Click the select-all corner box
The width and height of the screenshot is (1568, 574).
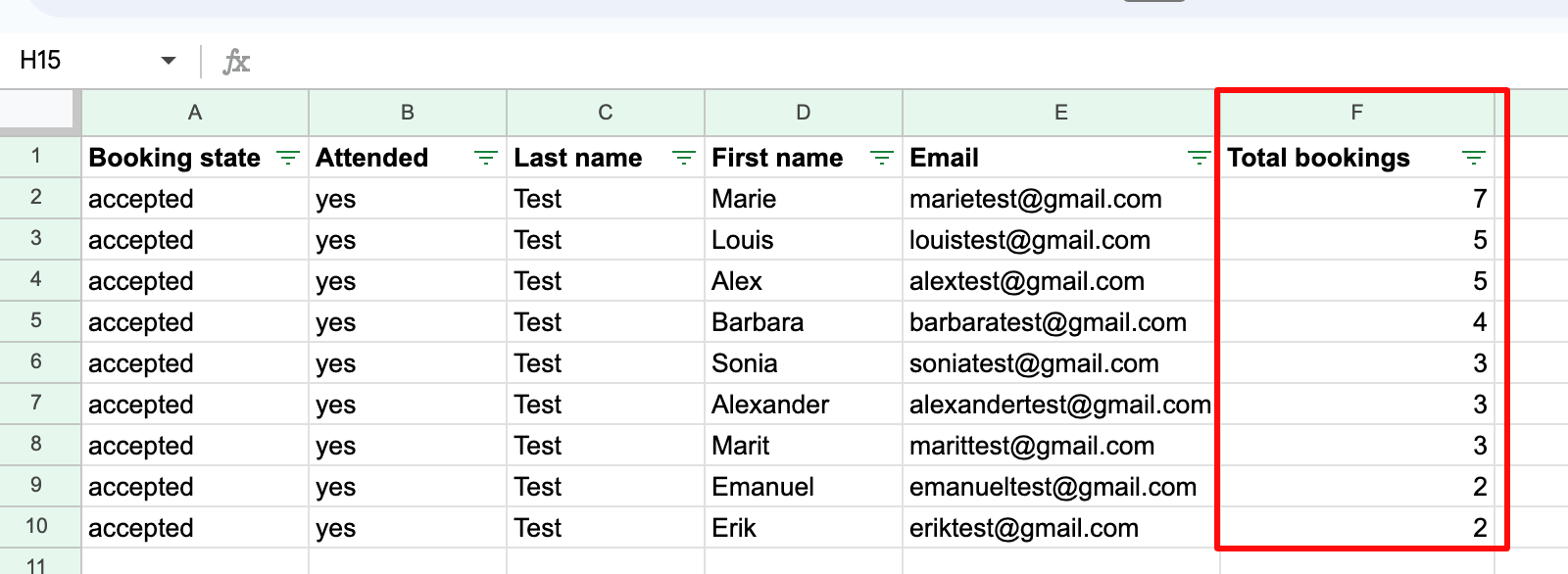pyautogui.click(x=37, y=111)
